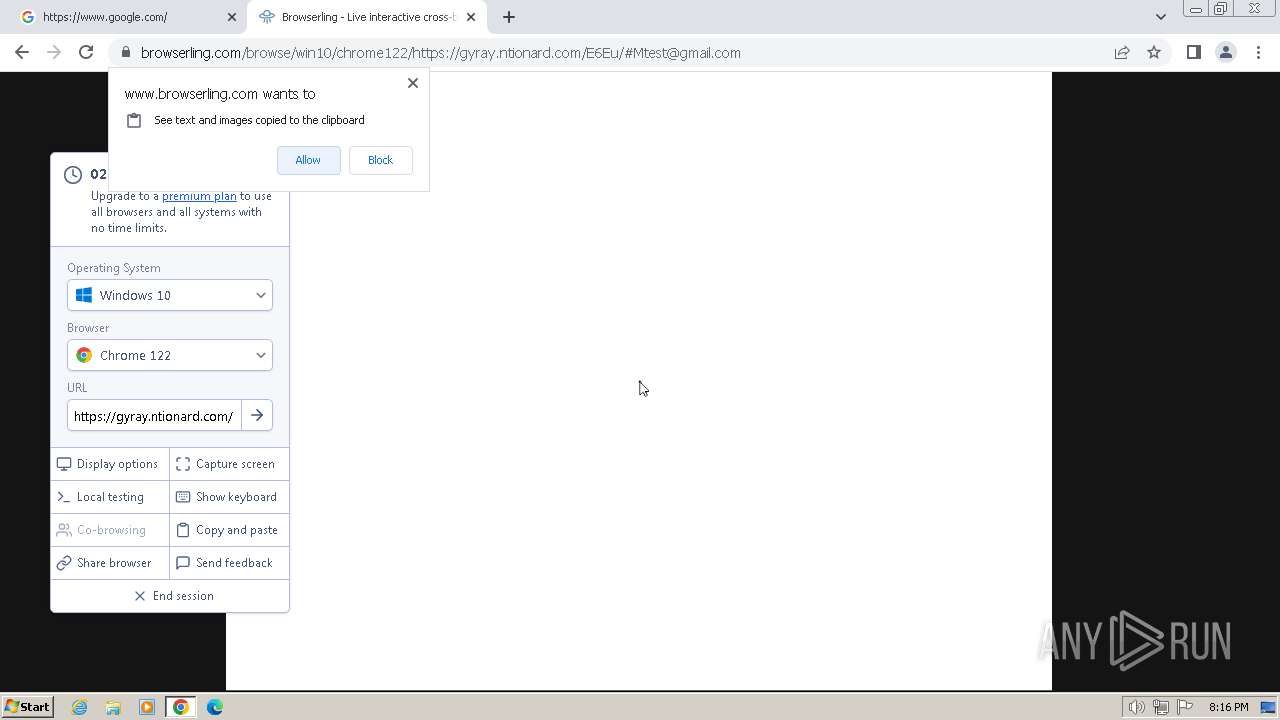Open the network tray icon
This screenshot has width=1280, height=720.
[x=1161, y=707]
